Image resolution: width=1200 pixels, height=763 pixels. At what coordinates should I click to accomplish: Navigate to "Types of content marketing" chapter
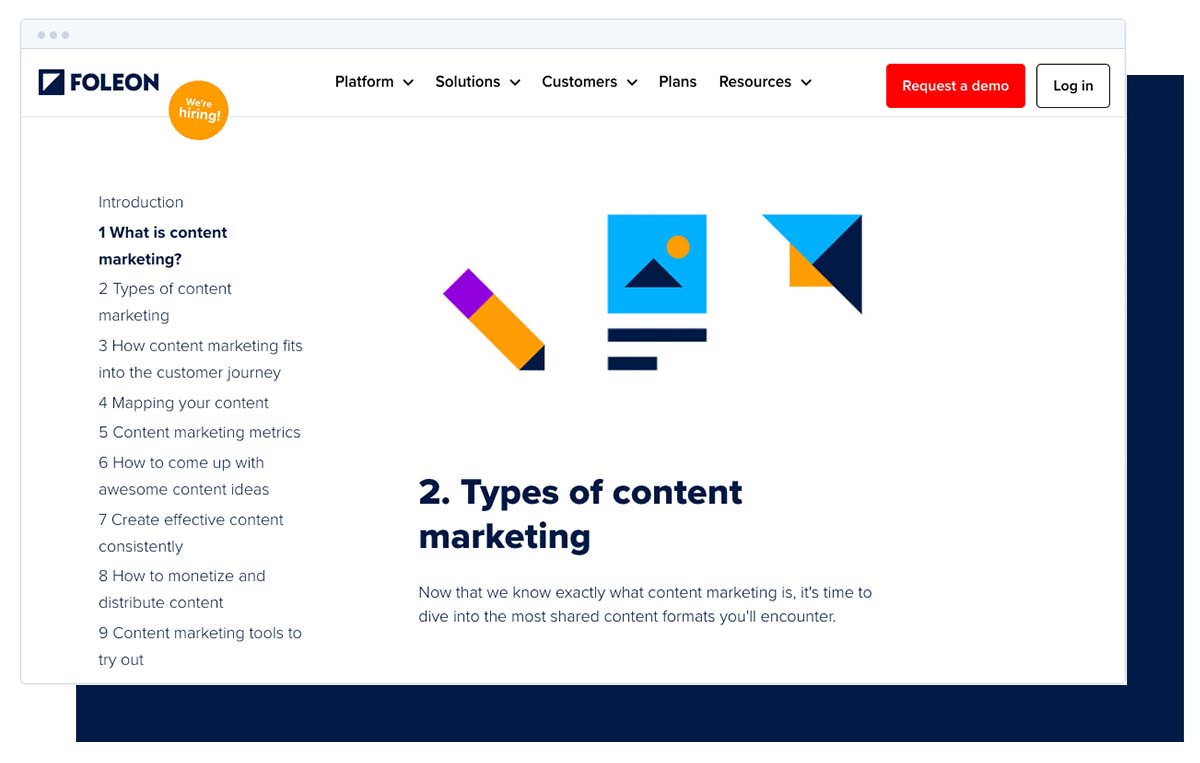pos(165,301)
